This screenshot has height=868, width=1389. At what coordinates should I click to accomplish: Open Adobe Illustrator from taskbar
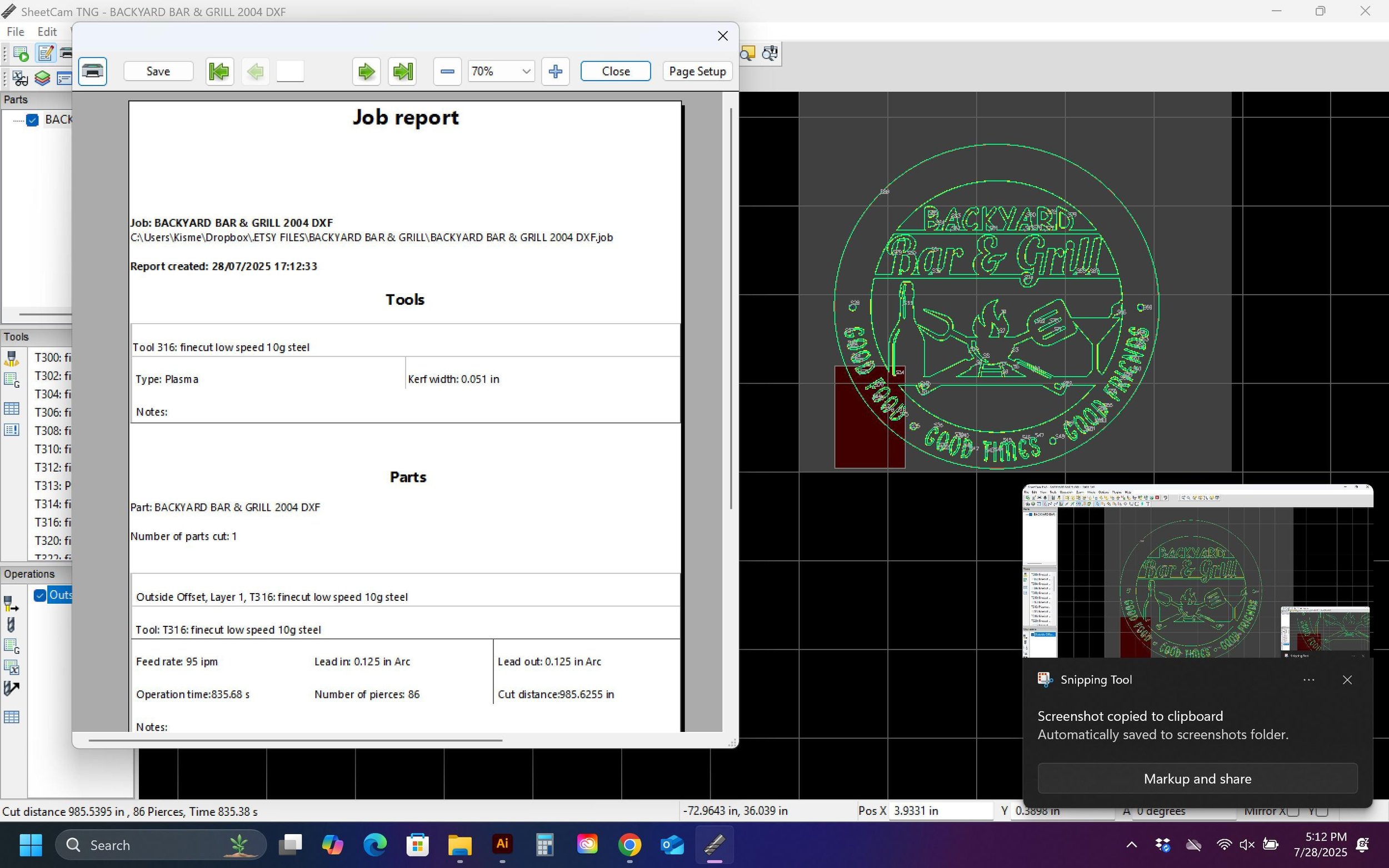[x=502, y=844]
